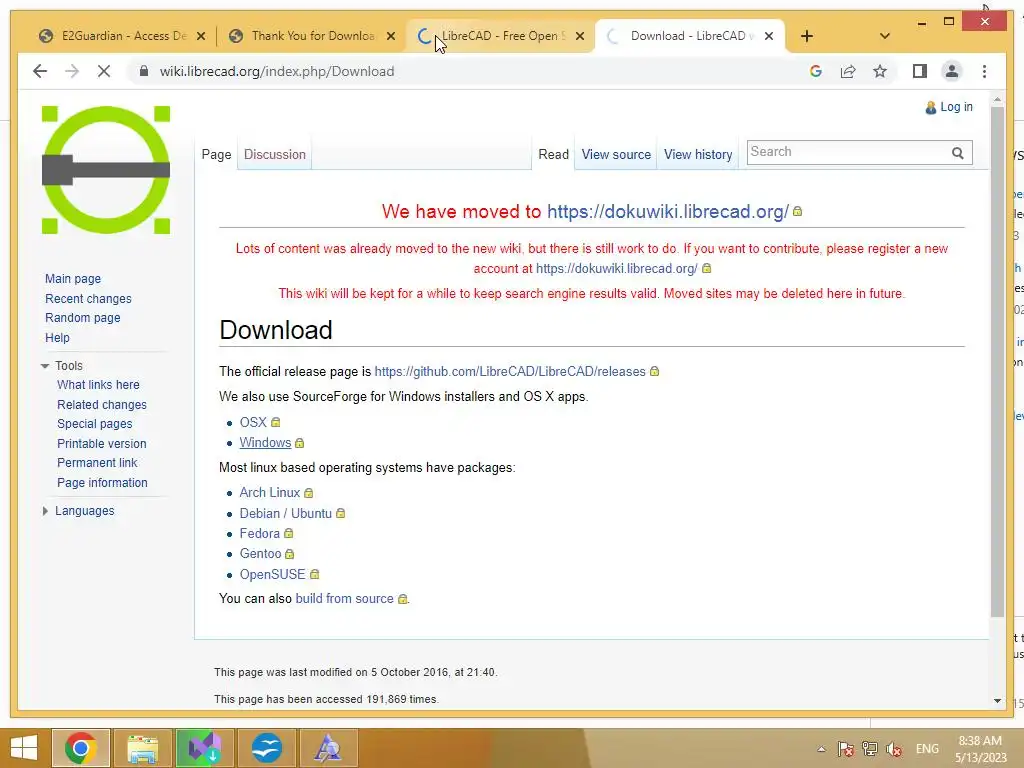Open Page information link
Image resolution: width=1024 pixels, height=768 pixels.
pos(102,483)
